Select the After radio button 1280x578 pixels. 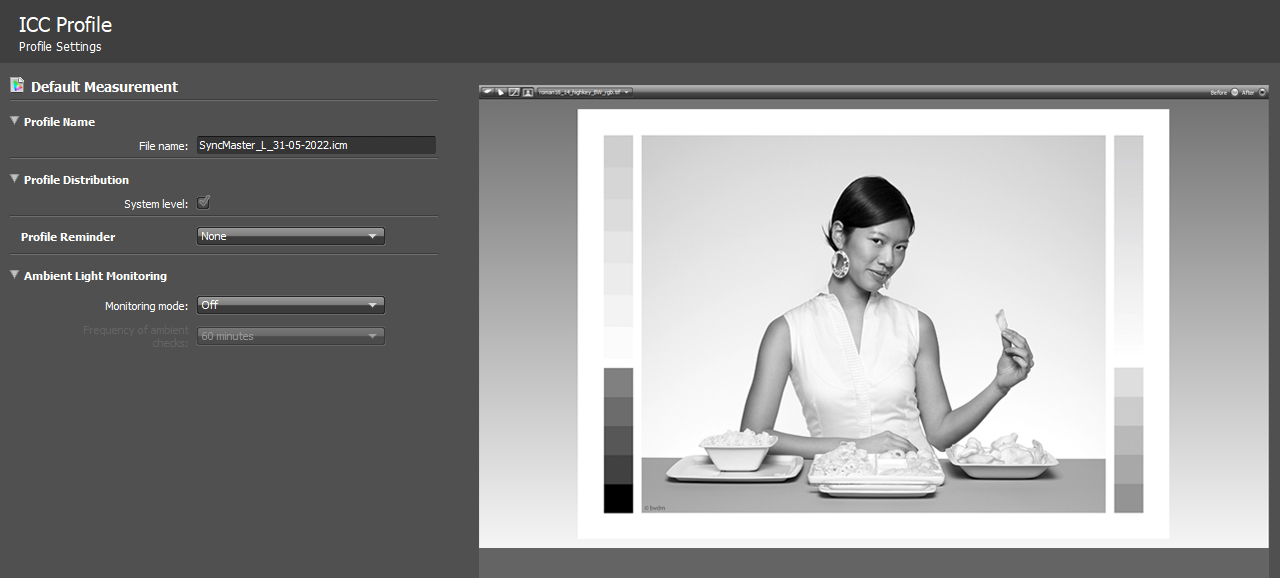(x=1262, y=92)
